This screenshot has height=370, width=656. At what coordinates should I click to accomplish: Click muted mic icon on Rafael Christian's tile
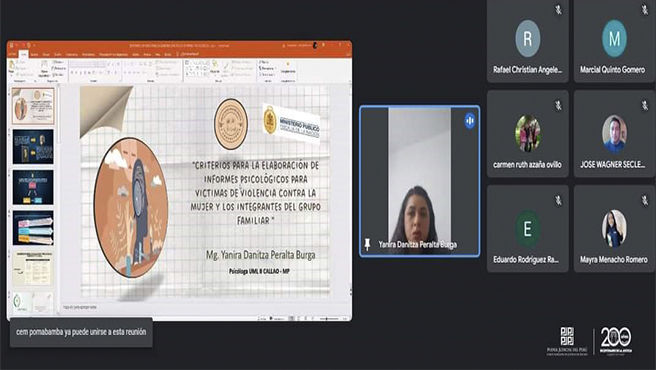(x=558, y=10)
